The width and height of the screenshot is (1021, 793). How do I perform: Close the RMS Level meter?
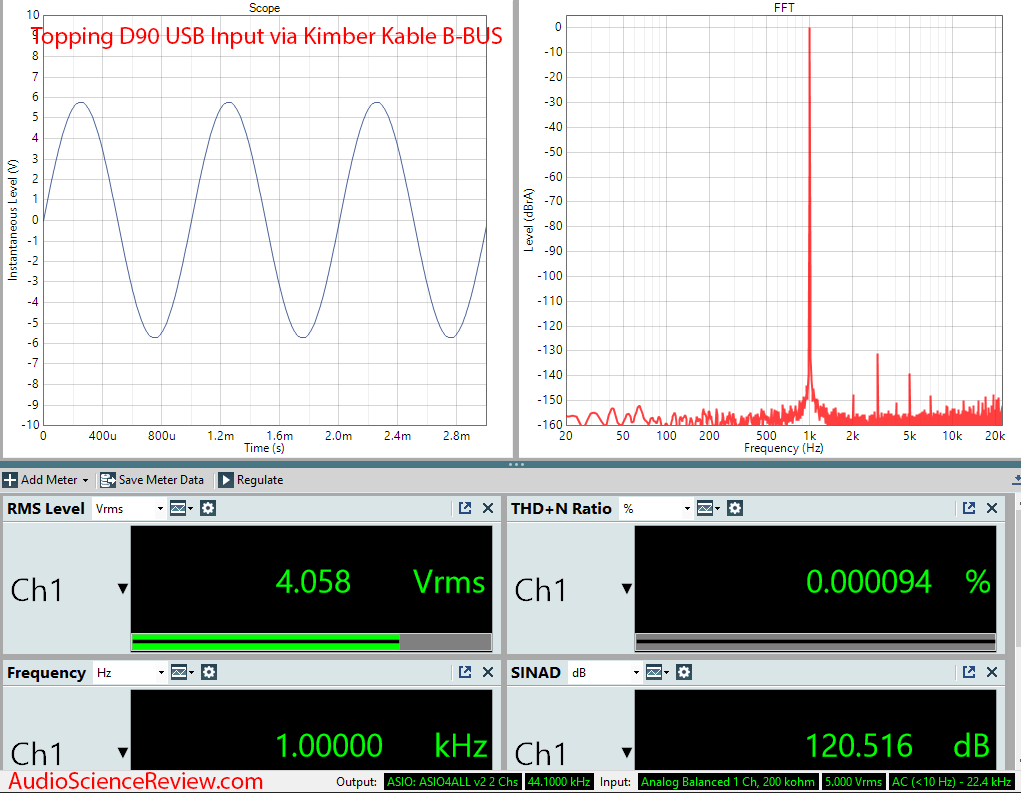[x=488, y=508]
